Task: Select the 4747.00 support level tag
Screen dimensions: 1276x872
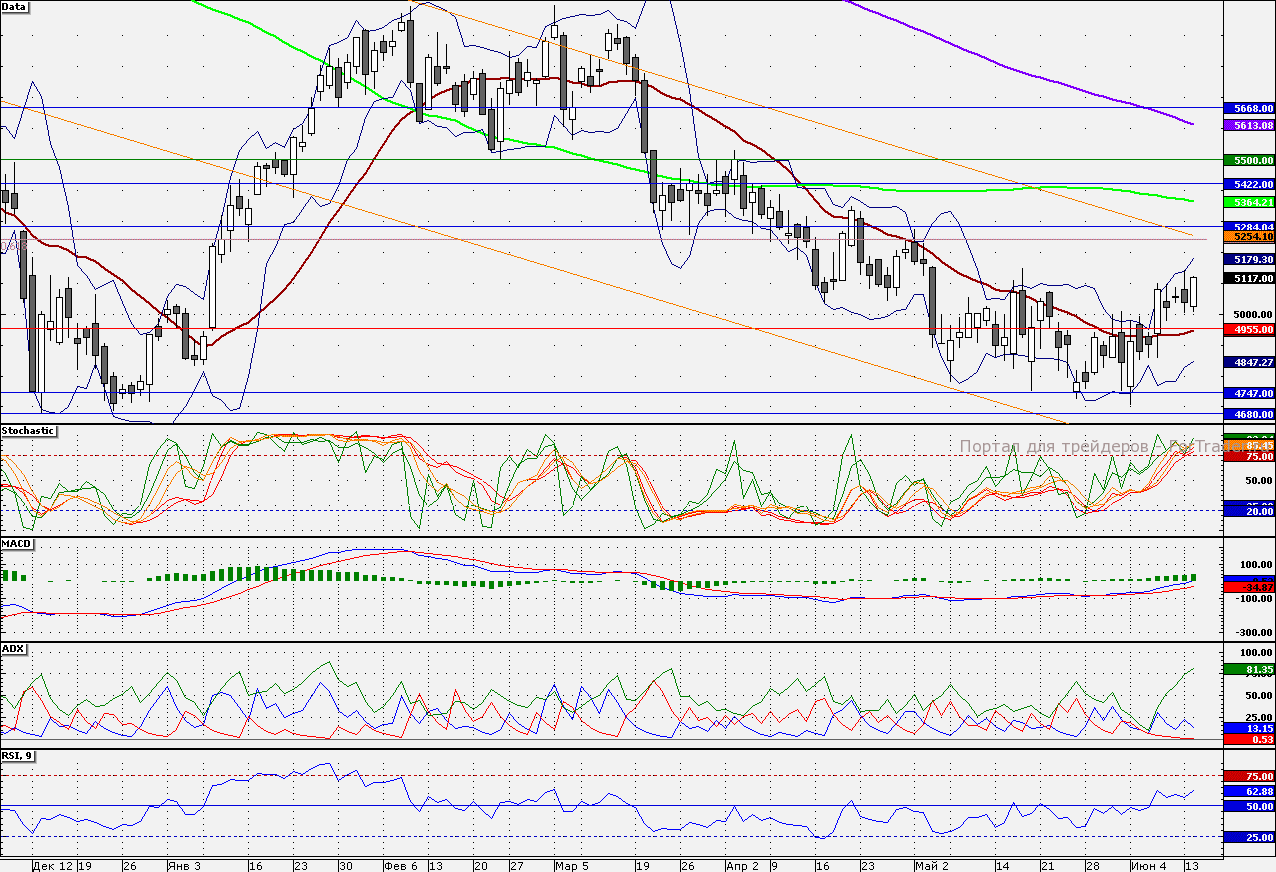Action: pyautogui.click(x=1249, y=394)
